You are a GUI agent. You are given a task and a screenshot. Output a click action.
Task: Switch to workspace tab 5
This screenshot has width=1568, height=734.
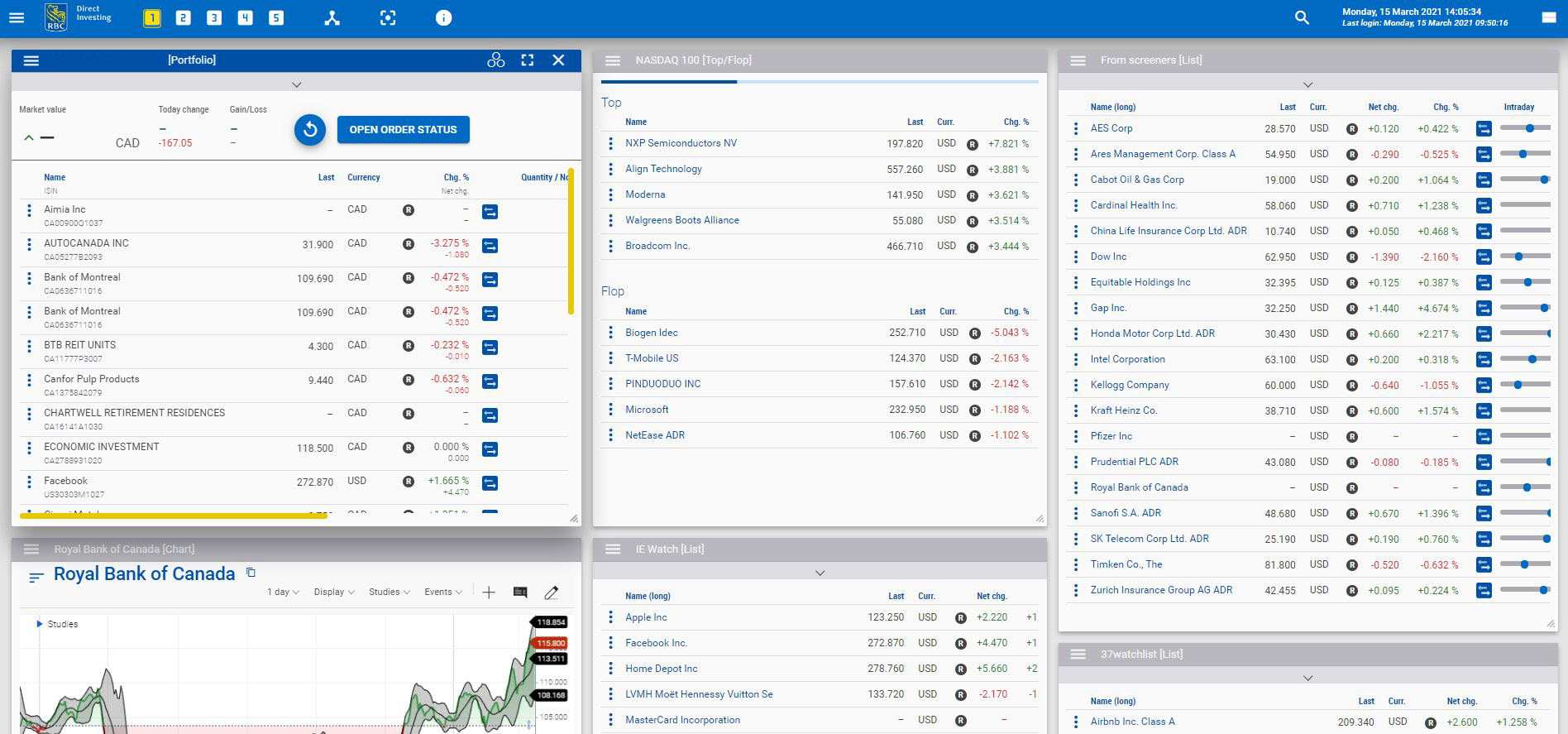(276, 17)
